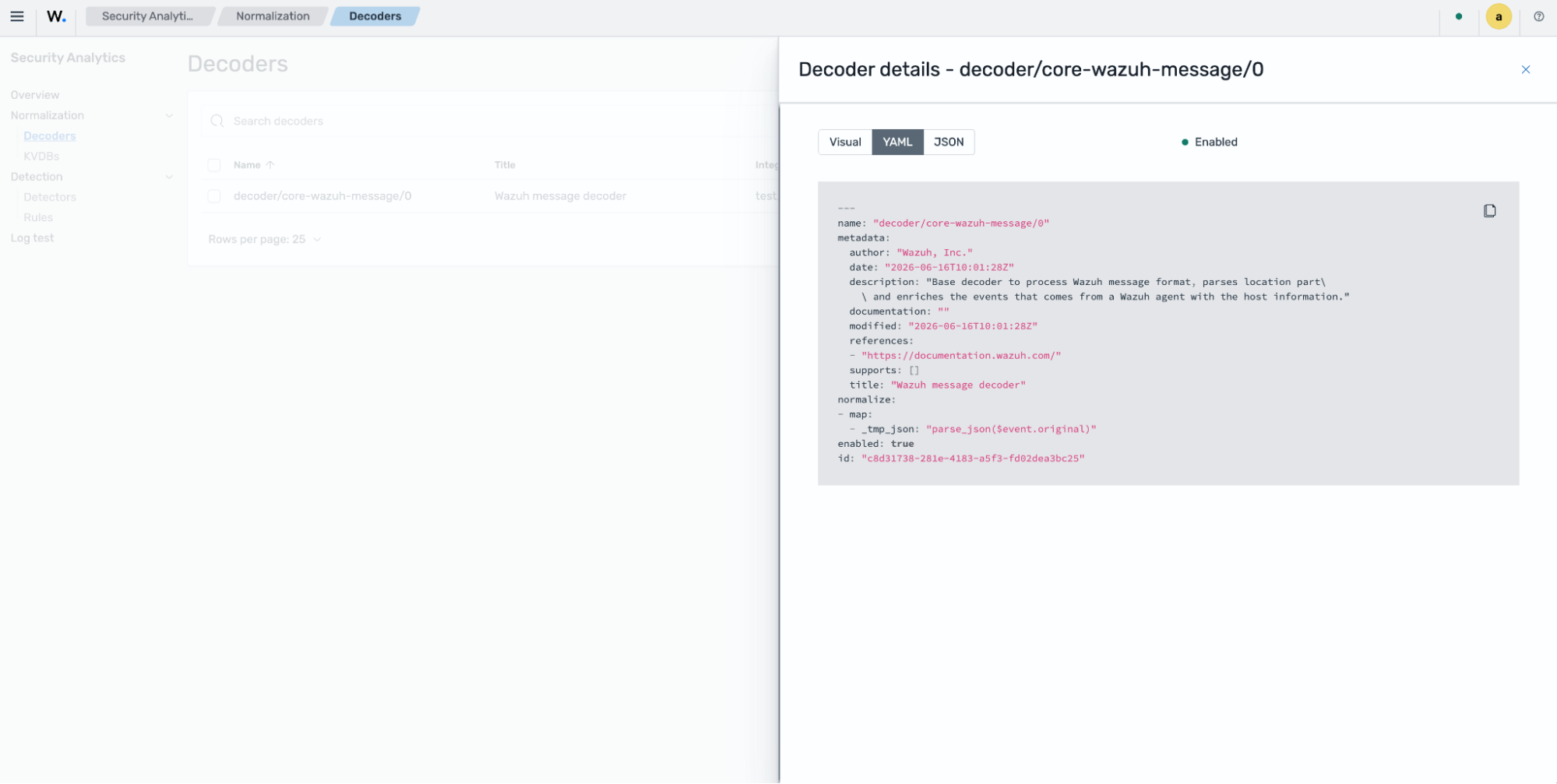The height and width of the screenshot is (784, 1557).
Task: Click the Title column header
Action: click(x=505, y=165)
